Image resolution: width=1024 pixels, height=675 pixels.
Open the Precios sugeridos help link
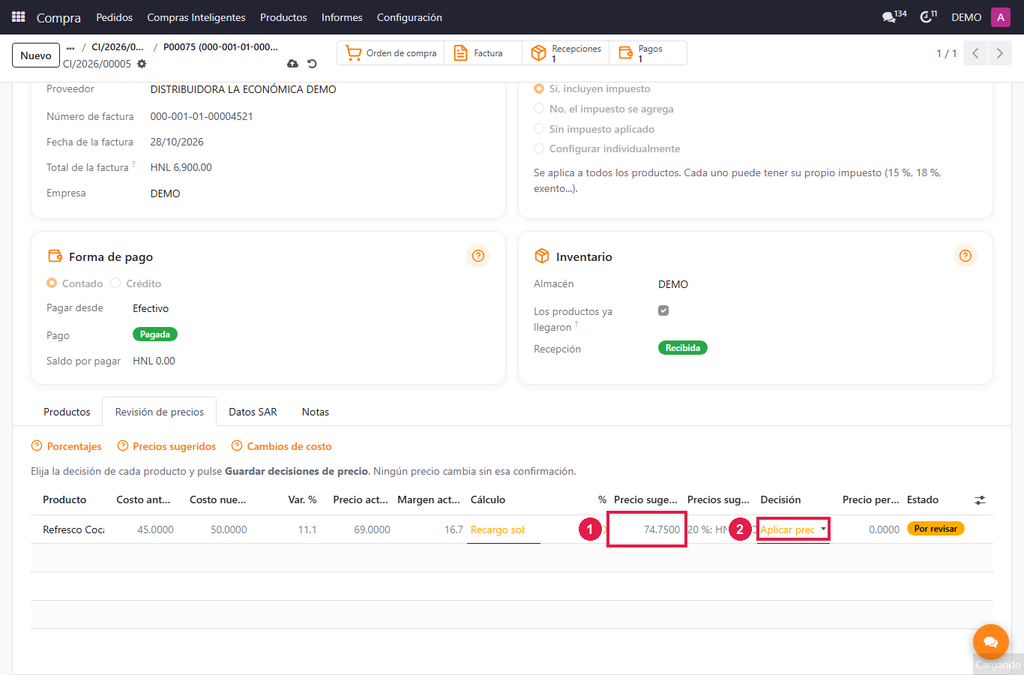point(167,446)
